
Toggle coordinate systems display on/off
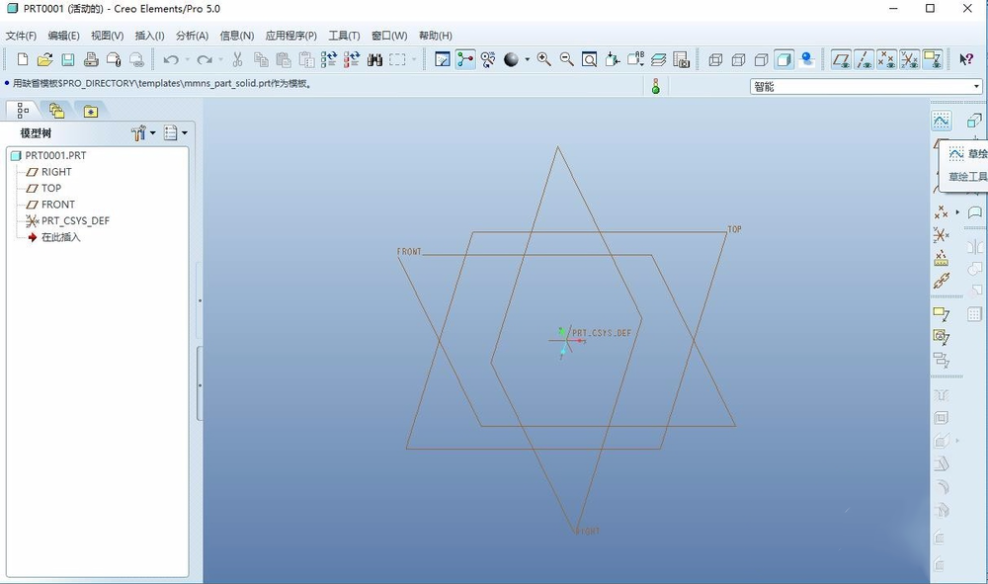909,60
